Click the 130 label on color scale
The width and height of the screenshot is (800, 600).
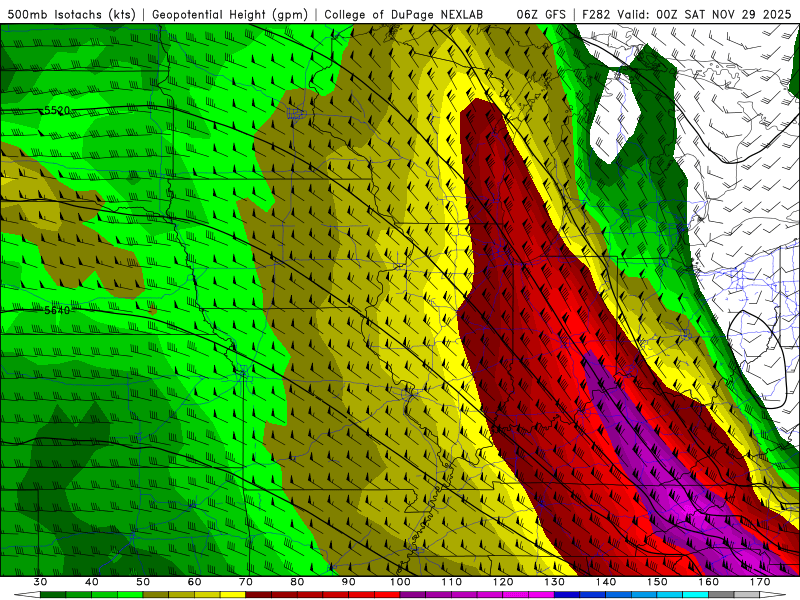pos(555,582)
